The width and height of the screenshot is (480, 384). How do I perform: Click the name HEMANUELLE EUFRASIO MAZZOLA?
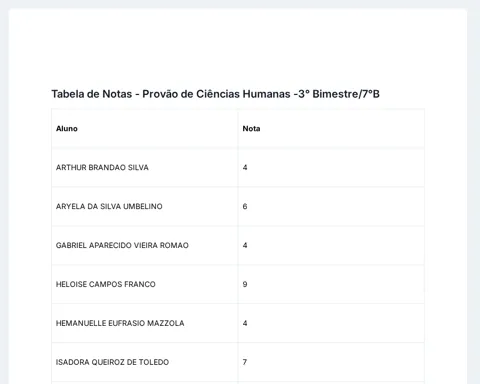(120, 323)
